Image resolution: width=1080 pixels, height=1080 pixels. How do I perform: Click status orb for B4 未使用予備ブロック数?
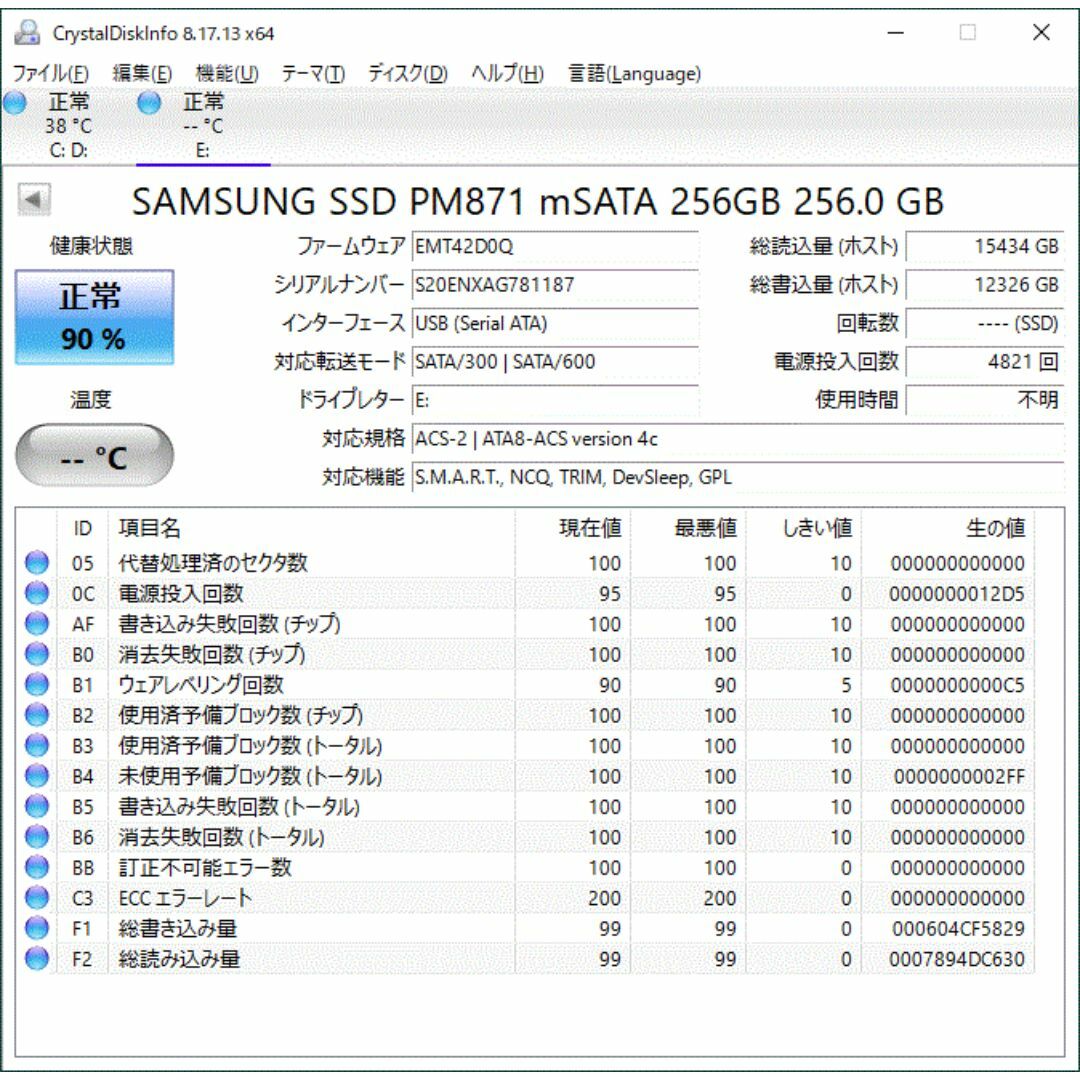tap(37, 776)
